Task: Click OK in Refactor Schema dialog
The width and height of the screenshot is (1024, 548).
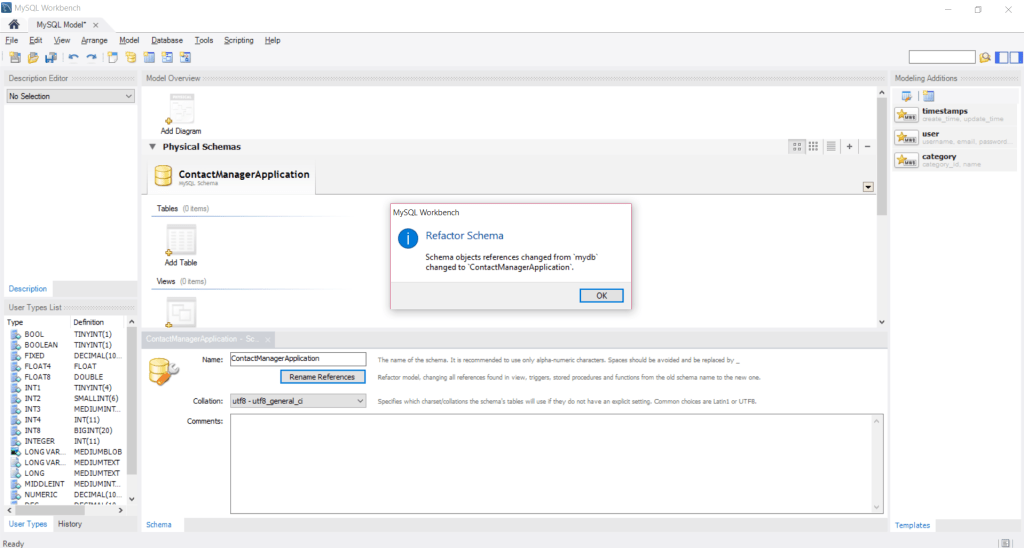Action: [x=601, y=296]
